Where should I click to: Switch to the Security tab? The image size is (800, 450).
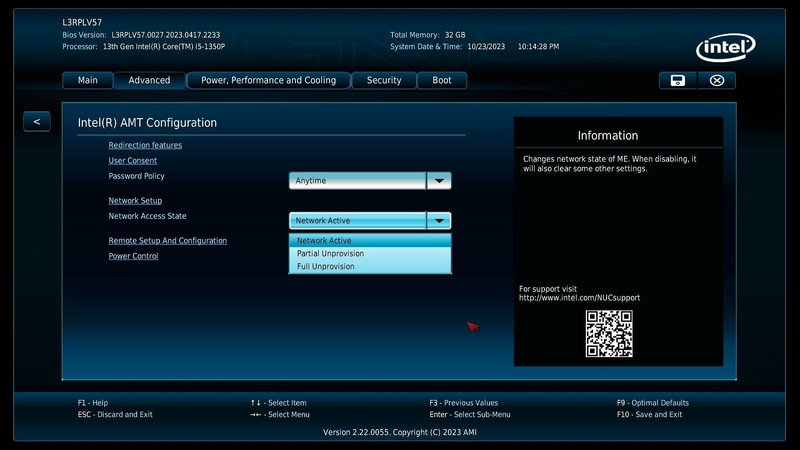click(384, 80)
